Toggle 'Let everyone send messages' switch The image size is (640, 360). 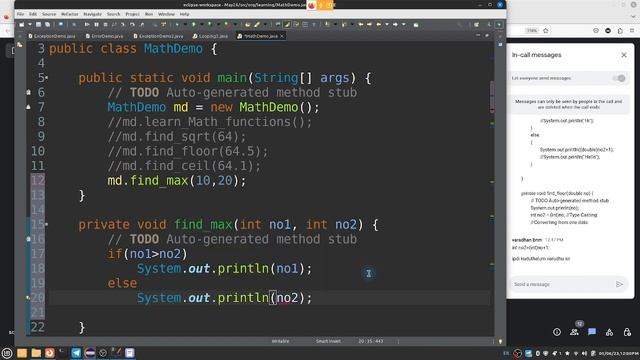pos(619,78)
